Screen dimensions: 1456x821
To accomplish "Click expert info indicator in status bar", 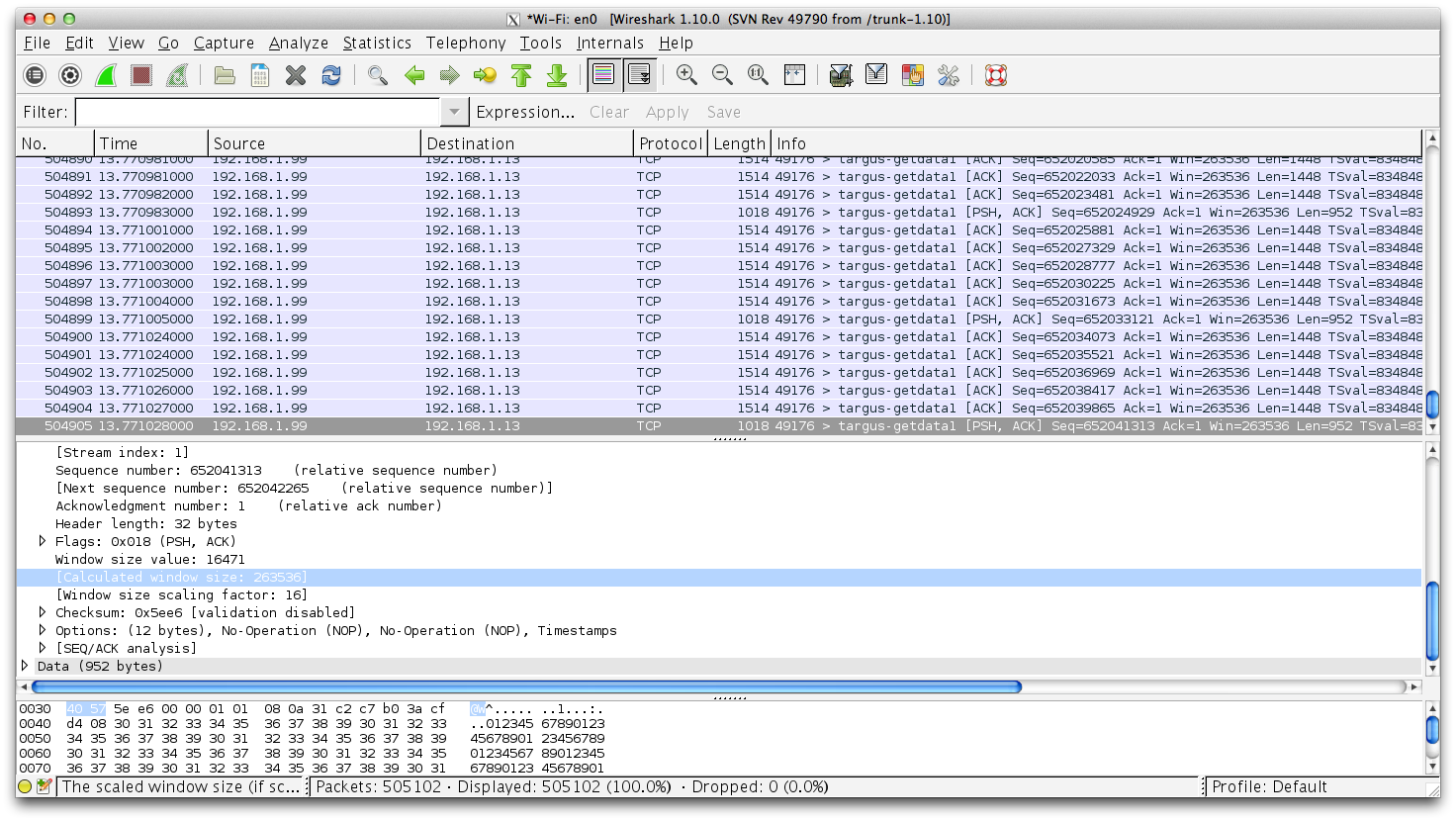I will pyautogui.click(x=25, y=787).
